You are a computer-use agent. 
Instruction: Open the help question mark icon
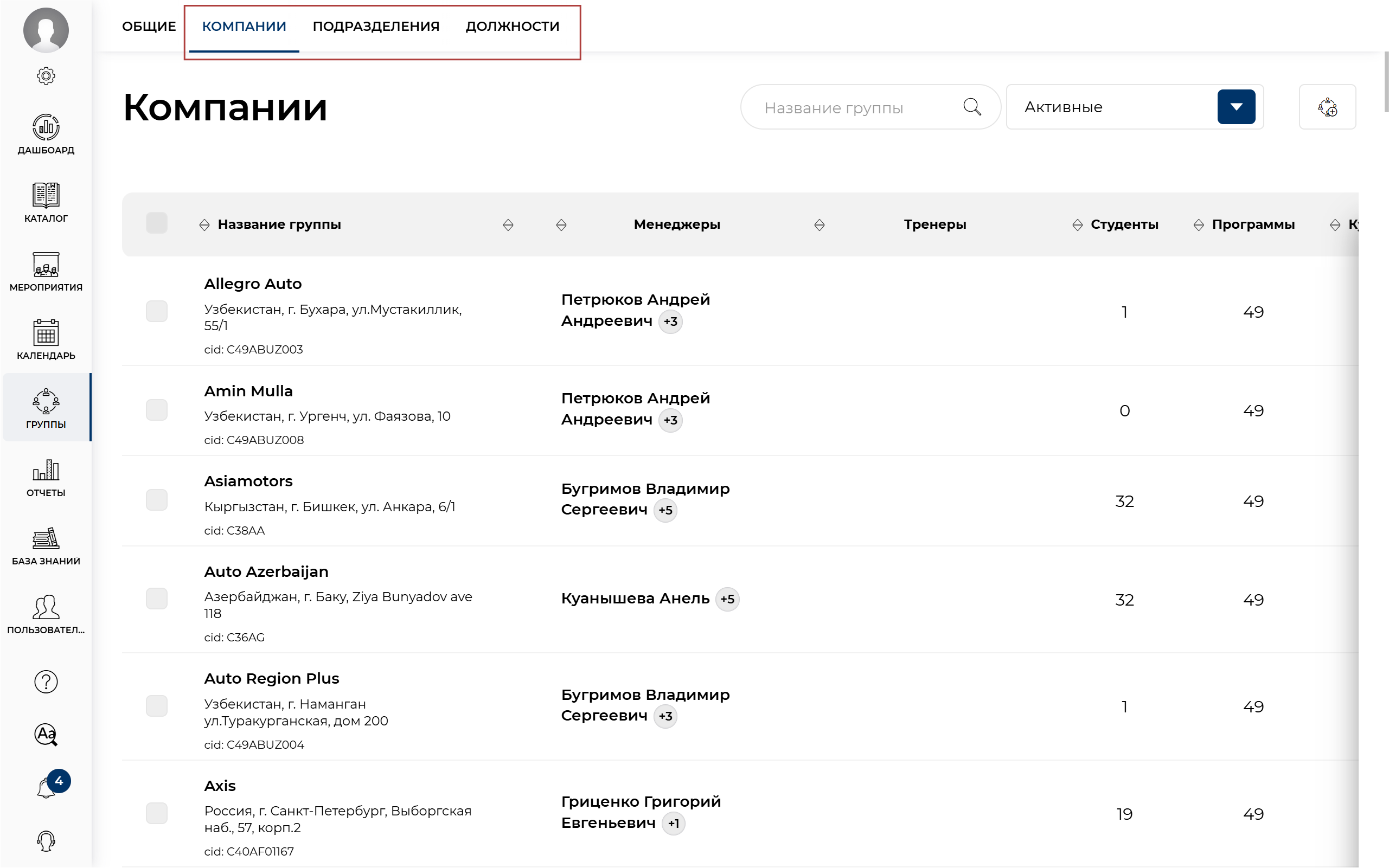[46, 682]
